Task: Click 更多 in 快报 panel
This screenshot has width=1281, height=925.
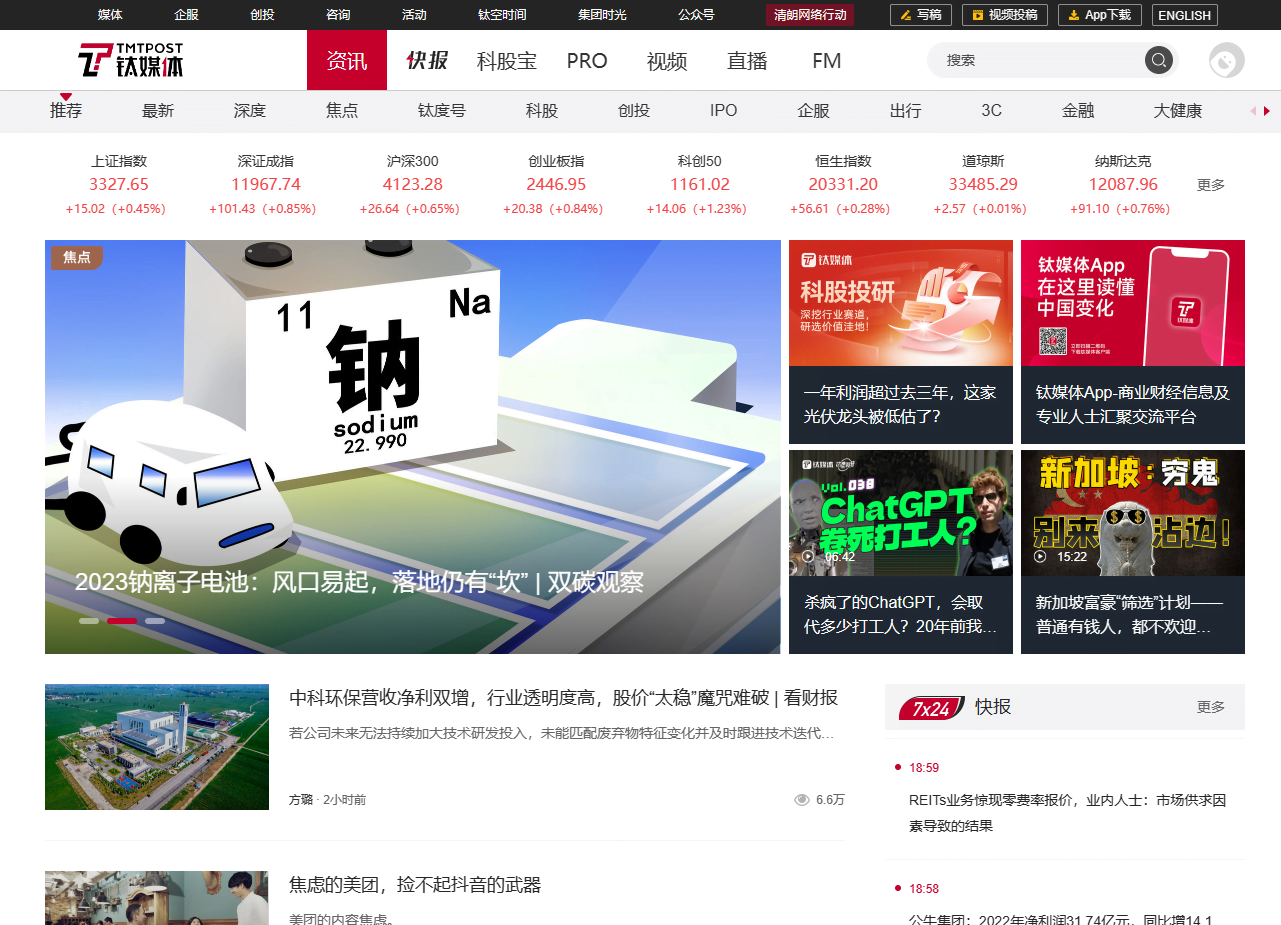Action: [1211, 707]
